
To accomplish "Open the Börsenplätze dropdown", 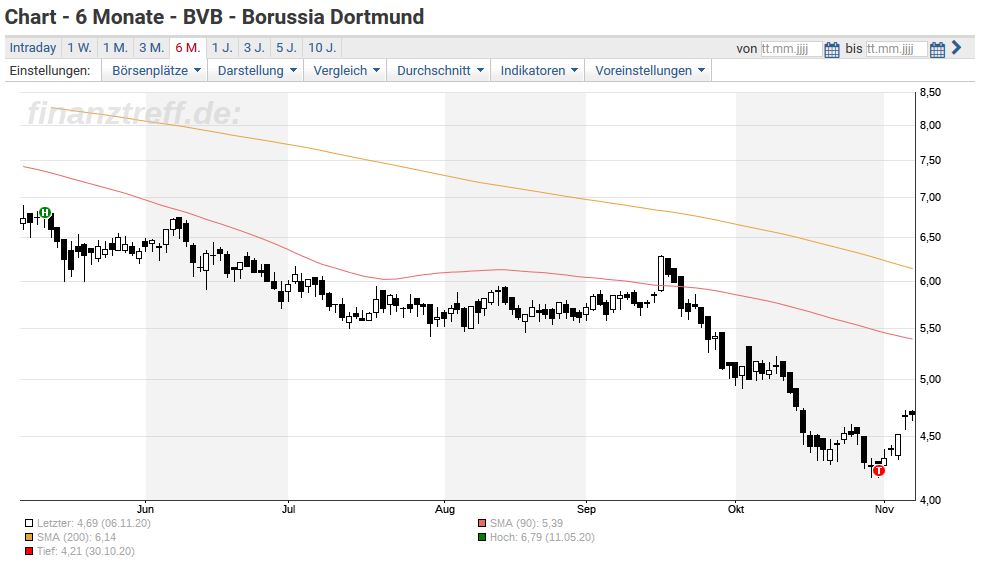I will pyautogui.click(x=155, y=71).
